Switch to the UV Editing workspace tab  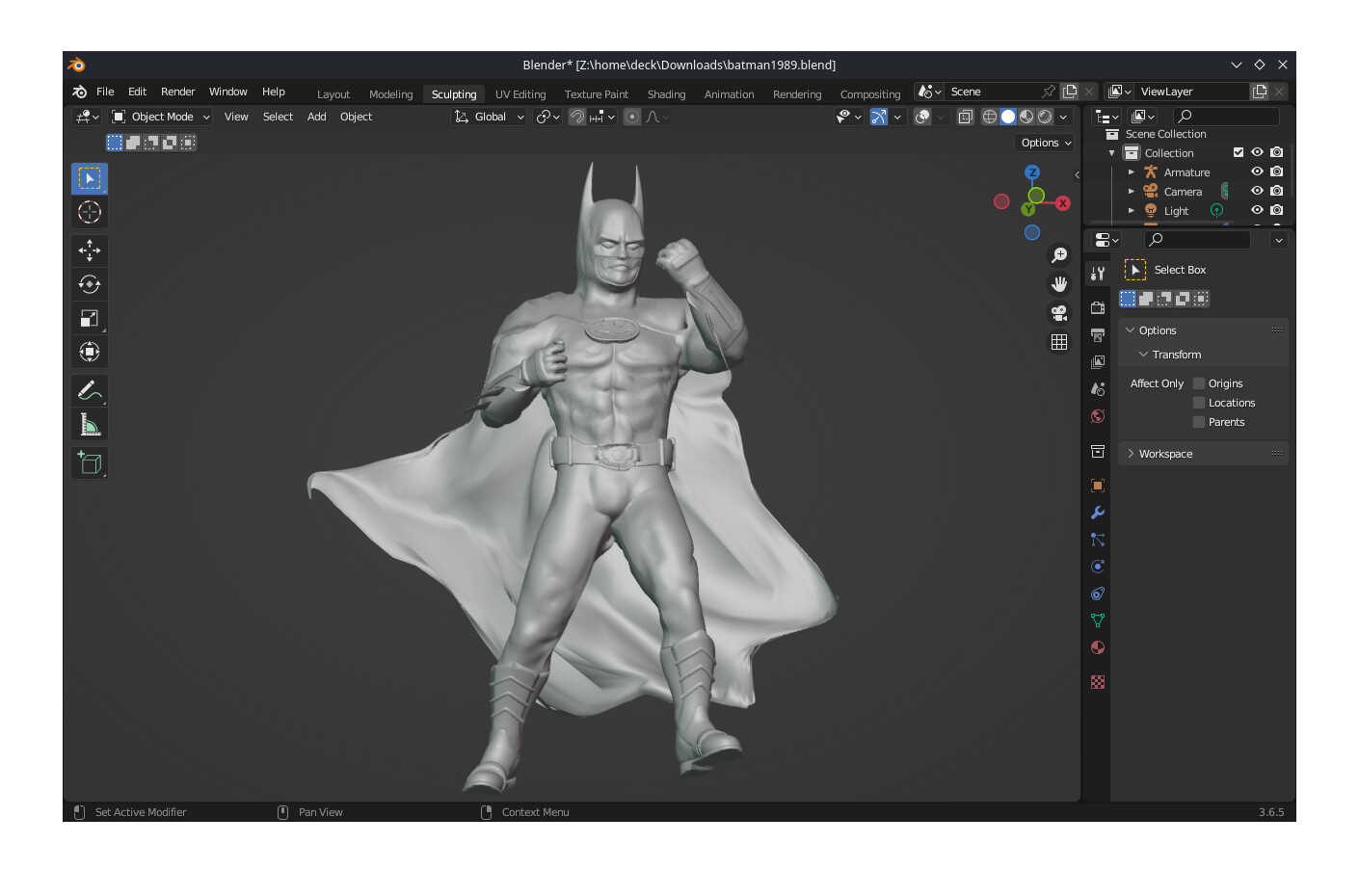(x=520, y=94)
